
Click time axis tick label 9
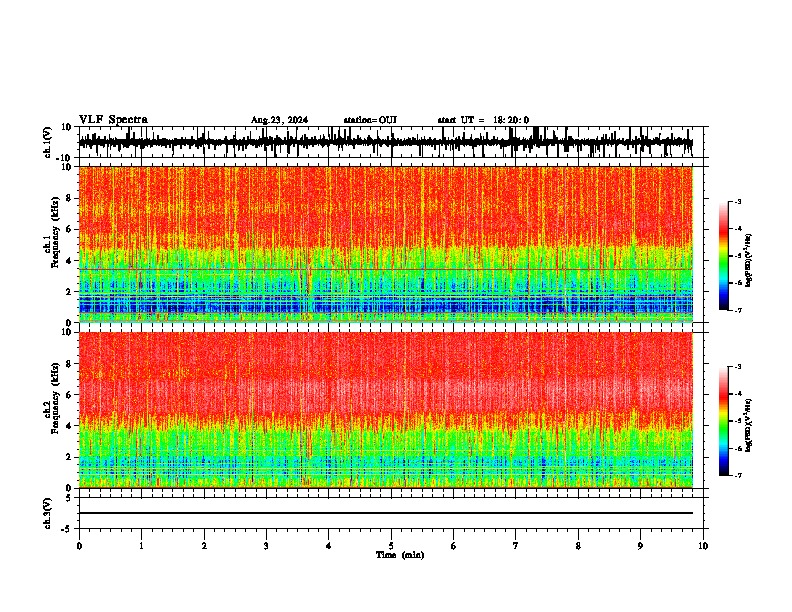(x=640, y=546)
